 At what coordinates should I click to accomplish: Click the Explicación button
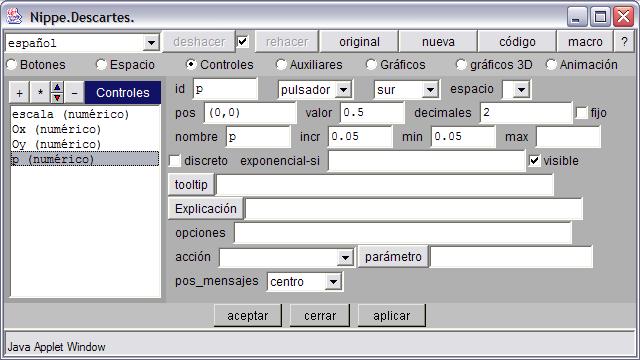click(206, 209)
